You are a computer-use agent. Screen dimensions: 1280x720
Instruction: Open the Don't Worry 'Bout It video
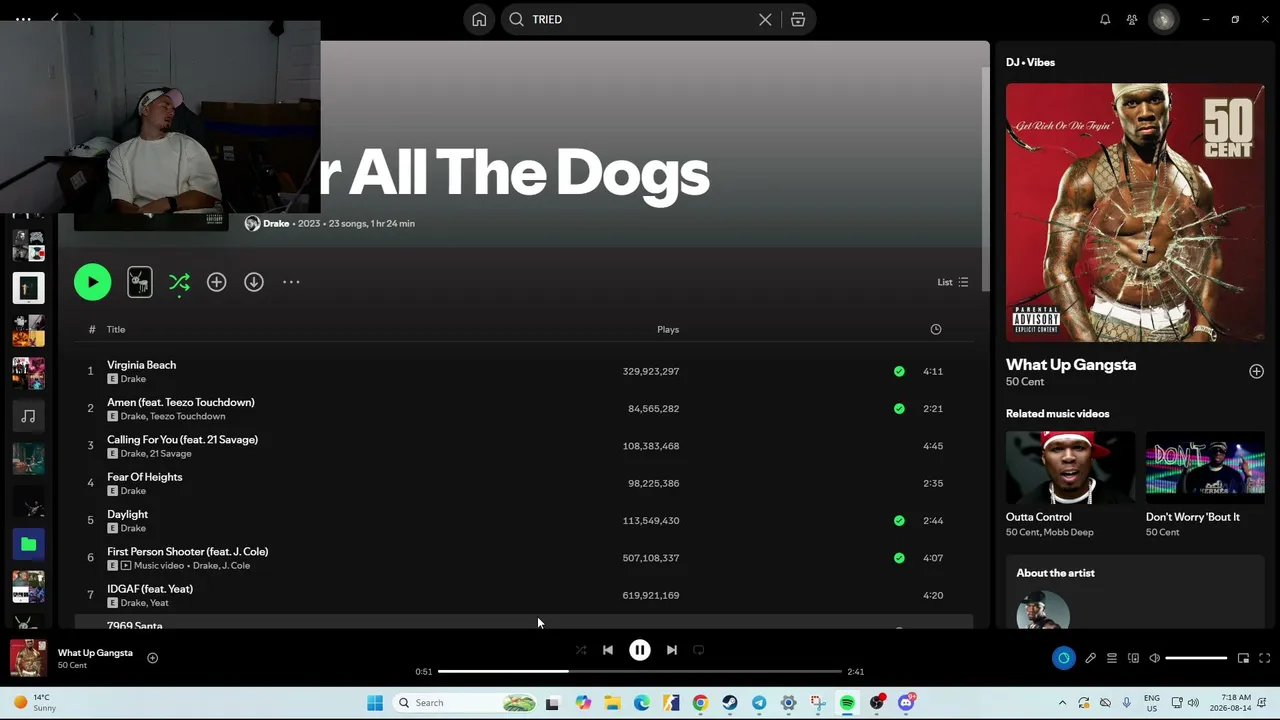point(1205,467)
